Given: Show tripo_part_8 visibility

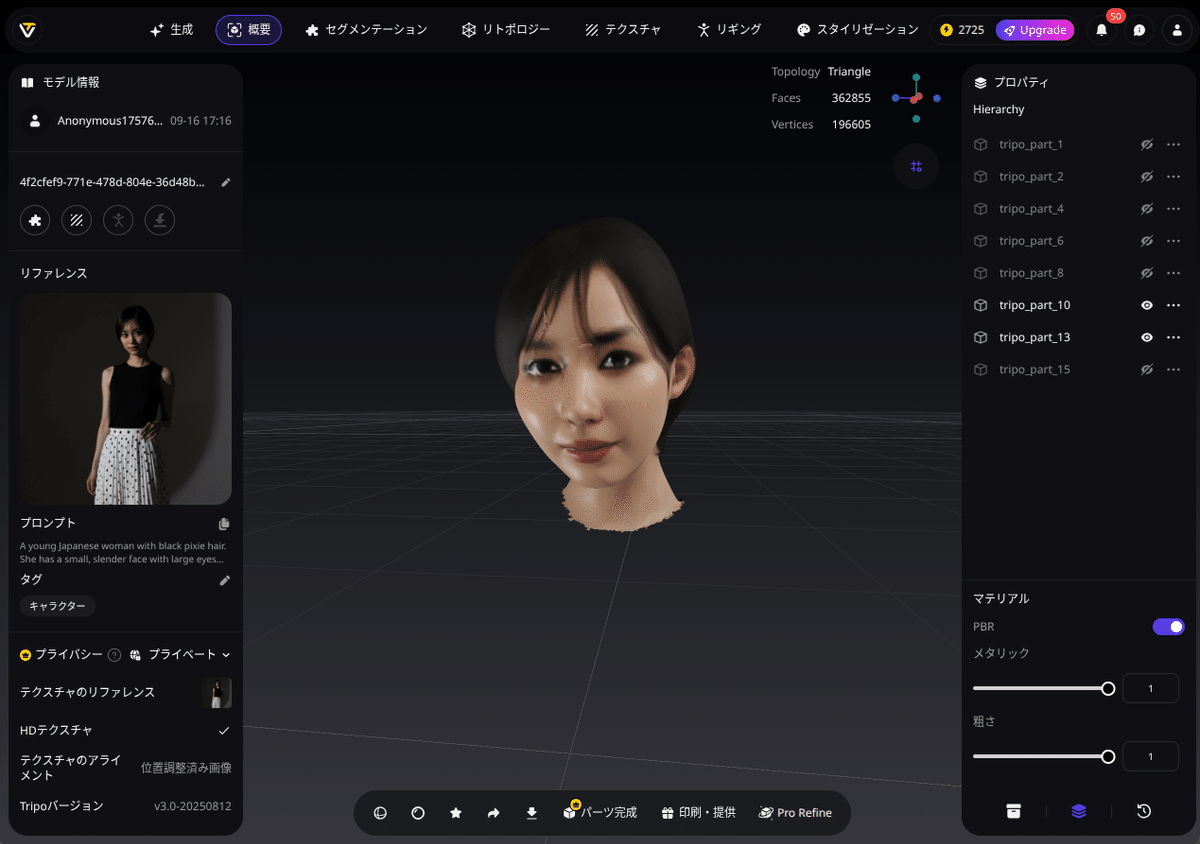Looking at the screenshot, I should pyautogui.click(x=1147, y=273).
